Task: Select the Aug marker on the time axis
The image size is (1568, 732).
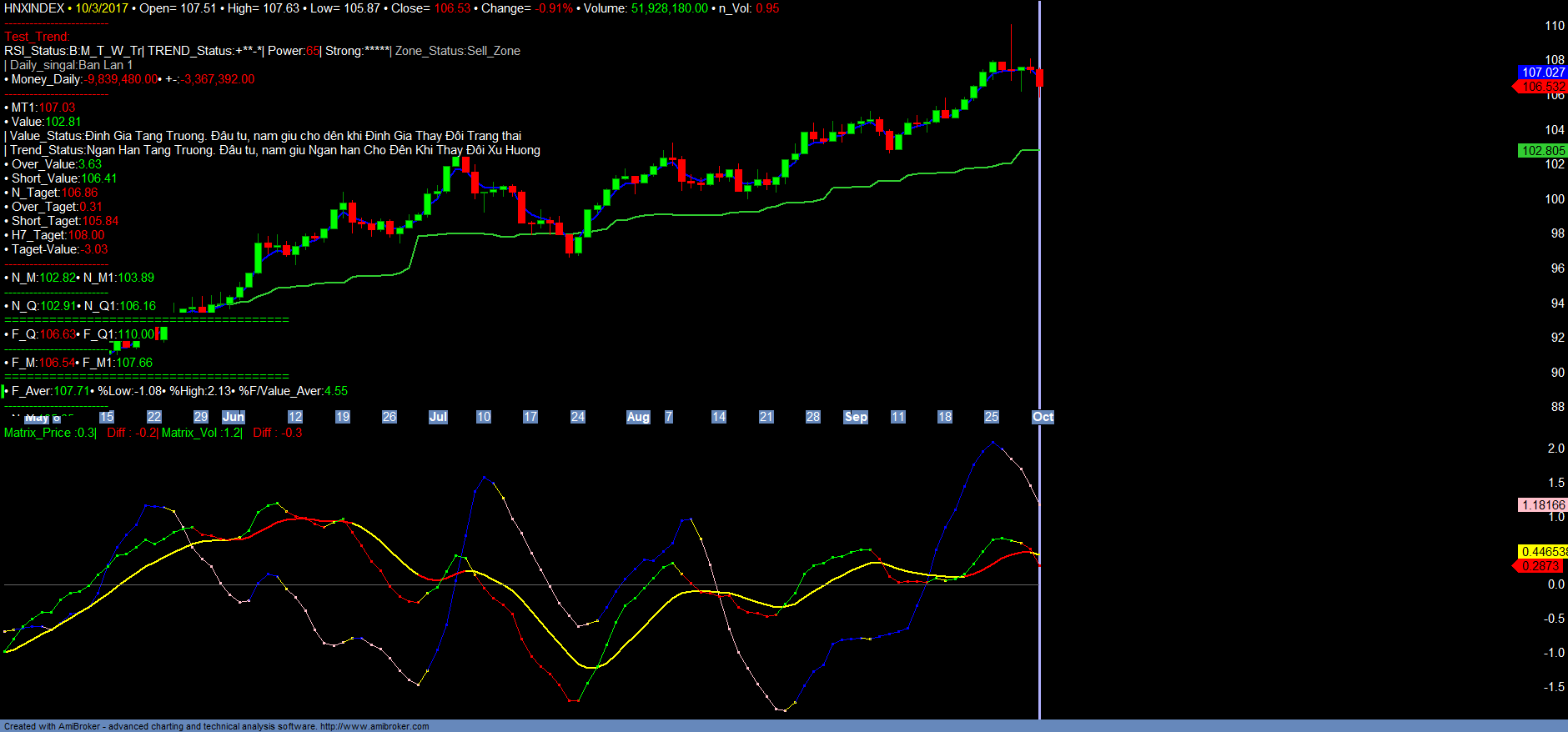Action: 638,417
